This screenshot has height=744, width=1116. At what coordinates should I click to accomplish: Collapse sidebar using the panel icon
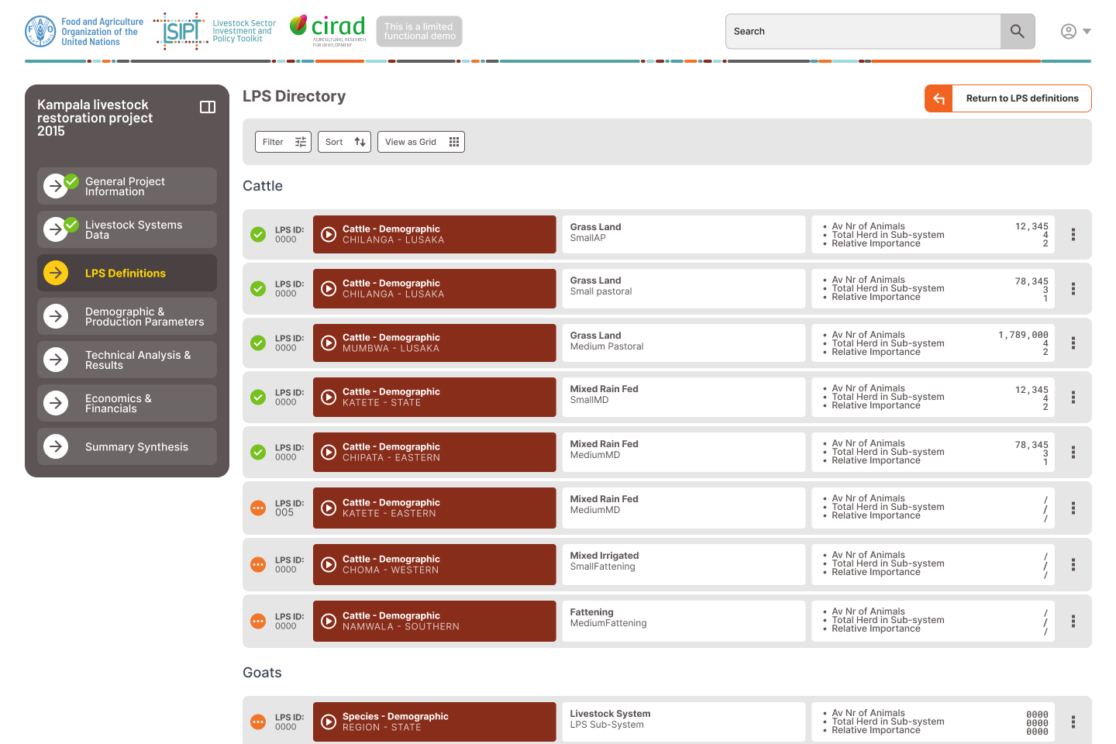pyautogui.click(x=208, y=107)
